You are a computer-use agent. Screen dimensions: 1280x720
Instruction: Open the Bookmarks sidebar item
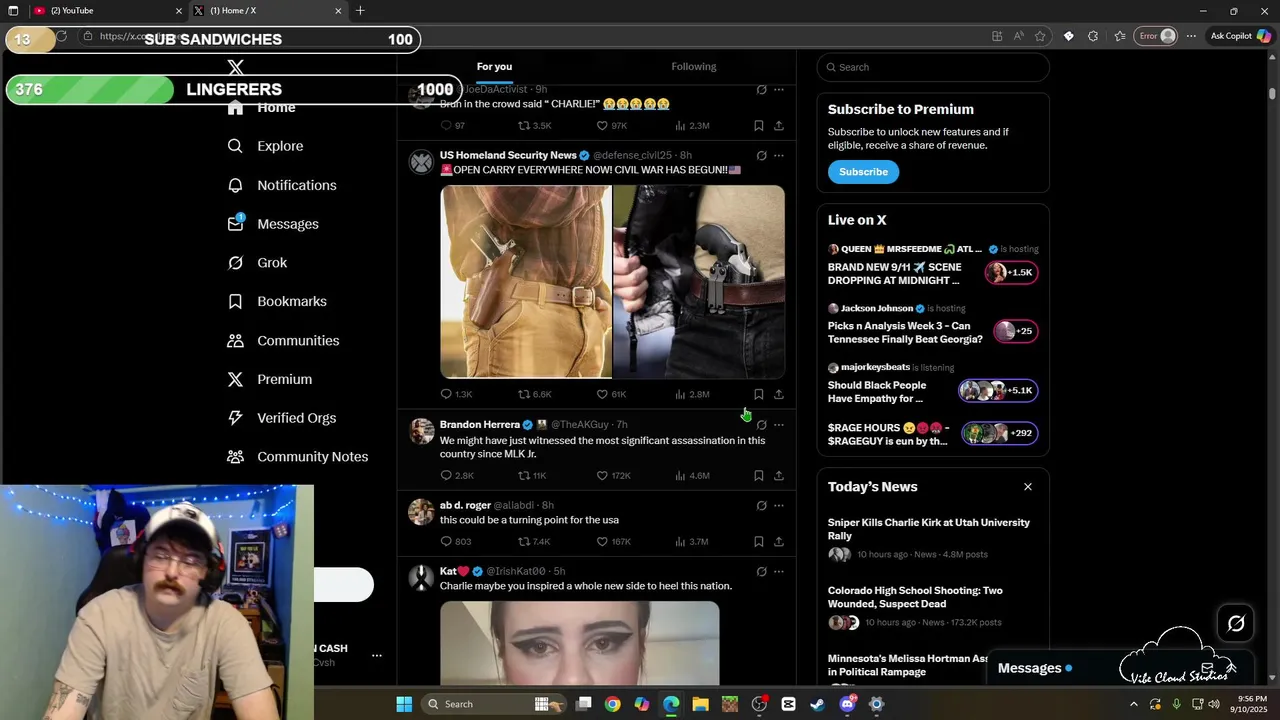[x=277, y=301]
